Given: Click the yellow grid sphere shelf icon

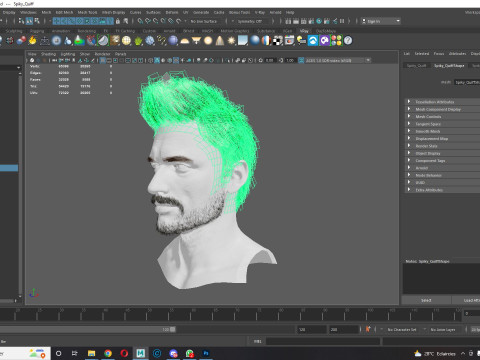Looking at the screenshot, I should (x=126, y=41).
